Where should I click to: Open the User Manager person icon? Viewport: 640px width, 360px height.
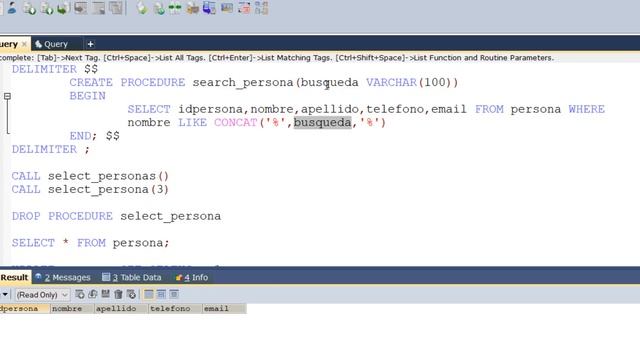12,8
